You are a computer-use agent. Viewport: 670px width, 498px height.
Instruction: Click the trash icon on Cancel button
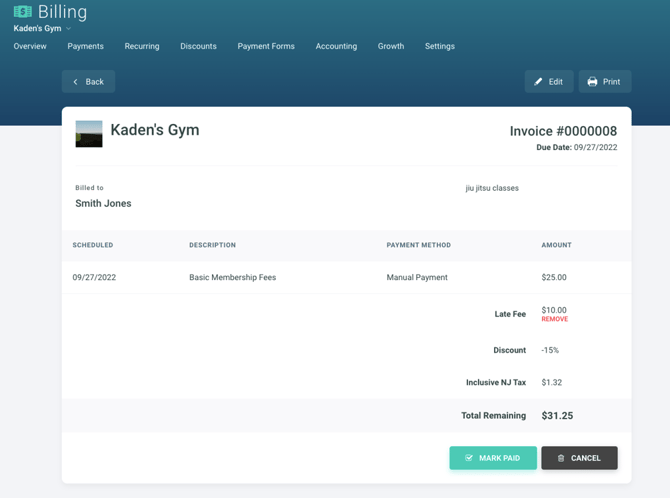(561, 458)
